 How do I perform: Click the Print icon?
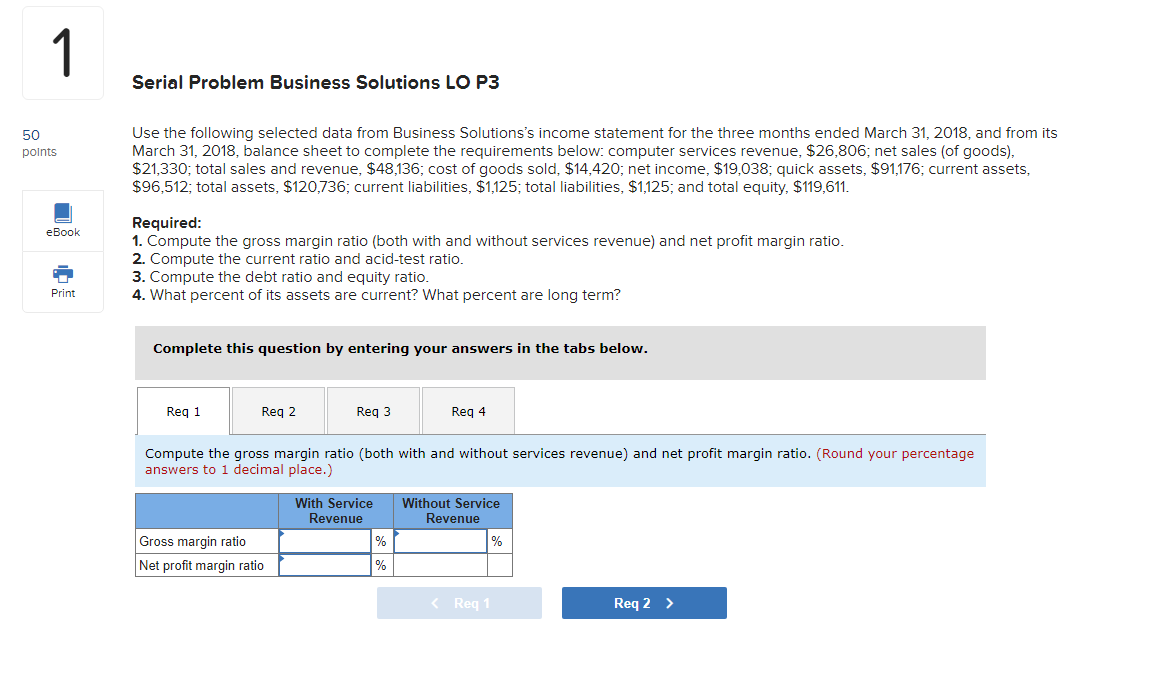62,281
